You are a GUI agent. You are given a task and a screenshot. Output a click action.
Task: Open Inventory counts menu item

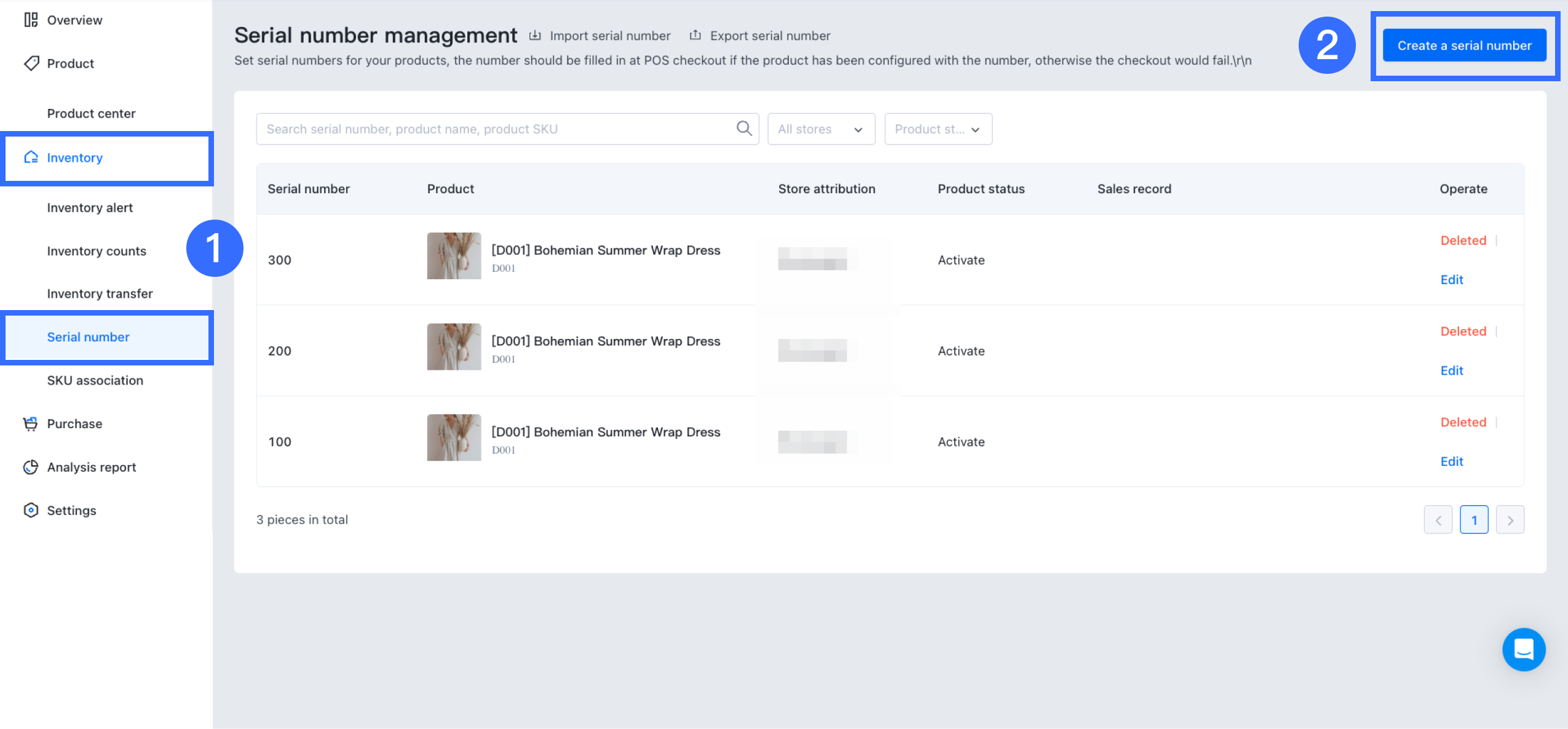(97, 251)
